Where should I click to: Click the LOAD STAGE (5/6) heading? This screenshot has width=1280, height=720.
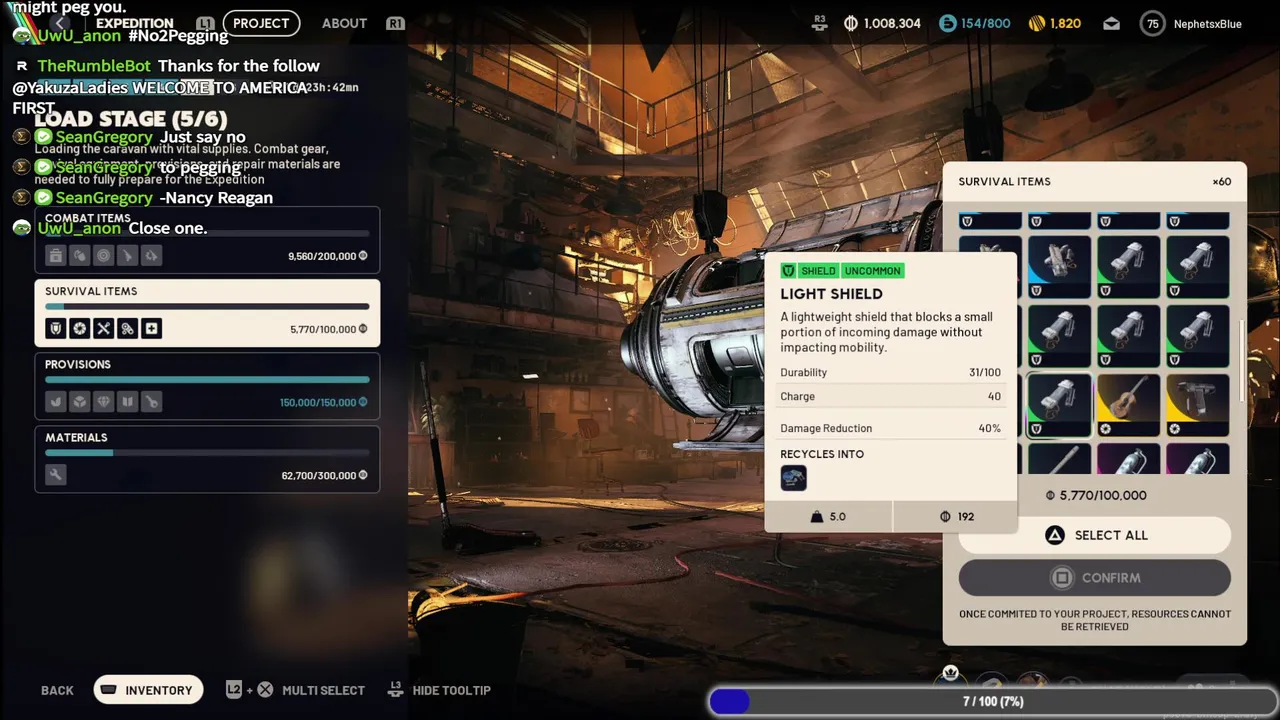point(131,120)
